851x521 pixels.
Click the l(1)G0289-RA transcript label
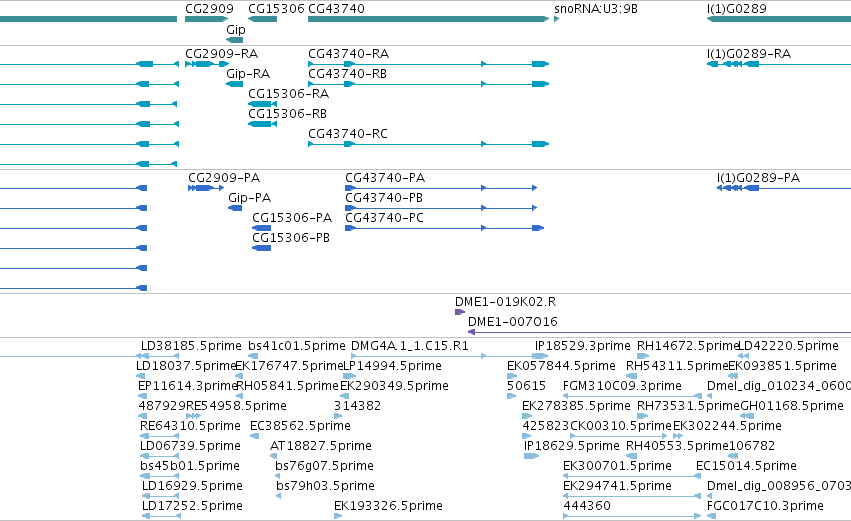(x=748, y=54)
